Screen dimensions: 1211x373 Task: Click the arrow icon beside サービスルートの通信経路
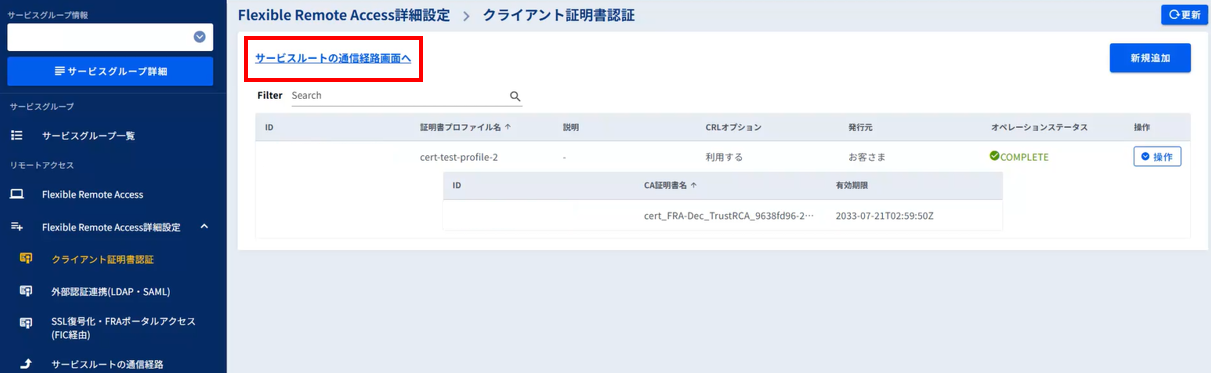[26, 364]
